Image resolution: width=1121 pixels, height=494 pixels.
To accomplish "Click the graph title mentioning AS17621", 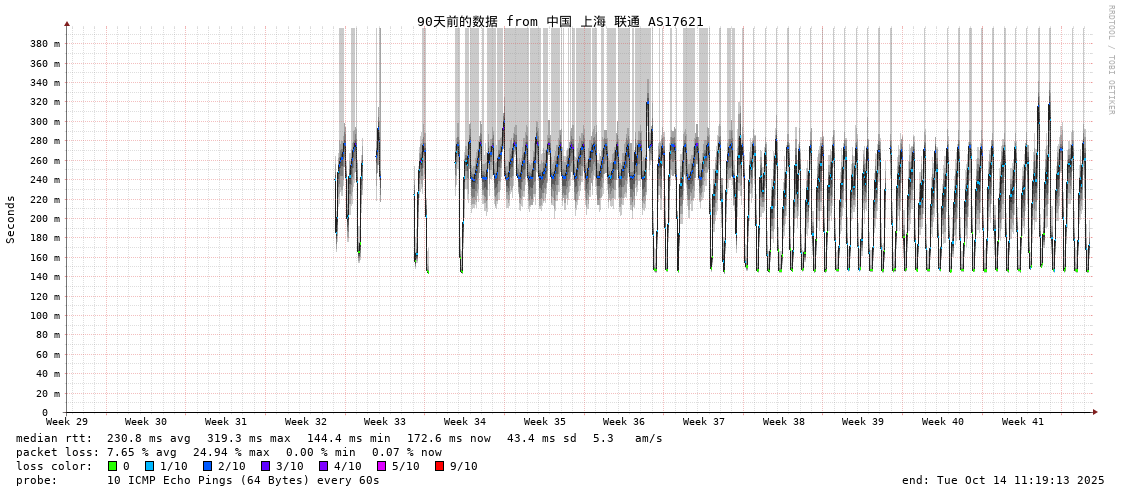I will (560, 21).
